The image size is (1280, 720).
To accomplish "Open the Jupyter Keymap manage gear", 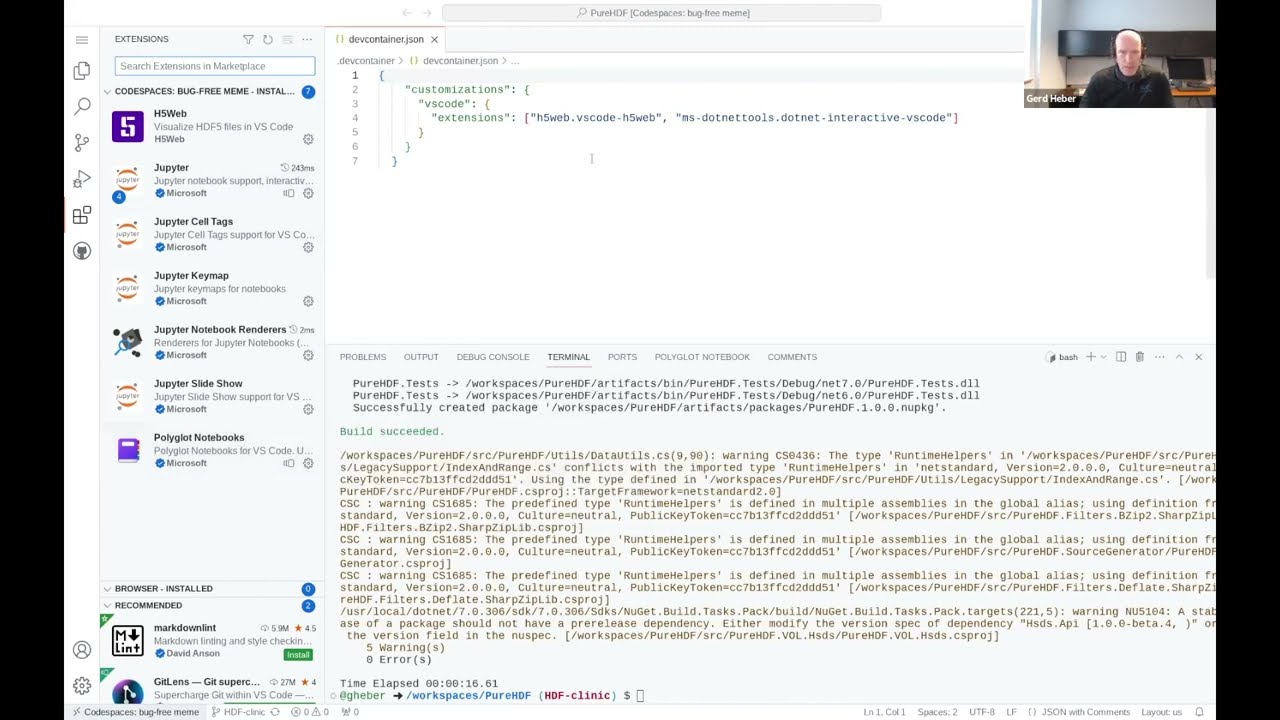I will coord(308,301).
